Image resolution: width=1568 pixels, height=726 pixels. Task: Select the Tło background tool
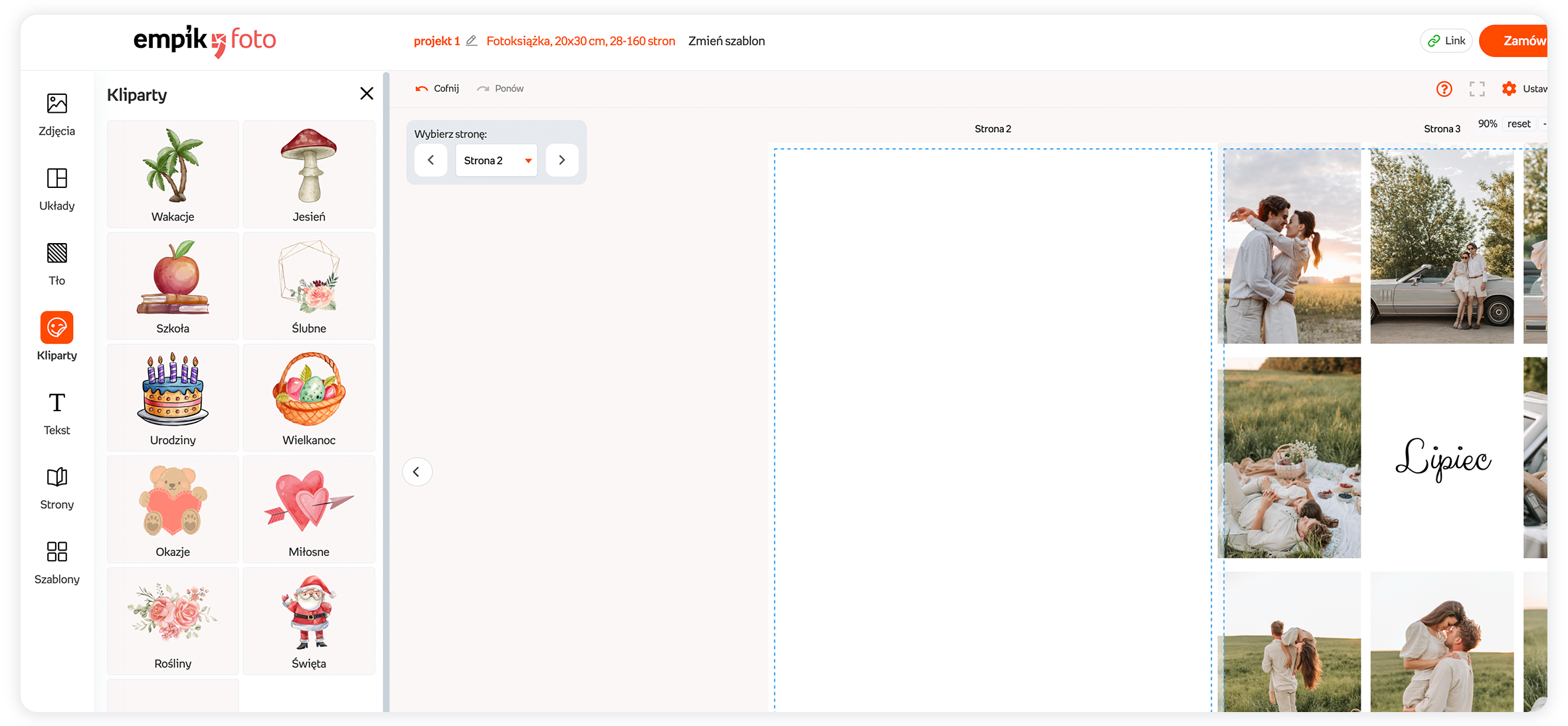pyautogui.click(x=56, y=264)
